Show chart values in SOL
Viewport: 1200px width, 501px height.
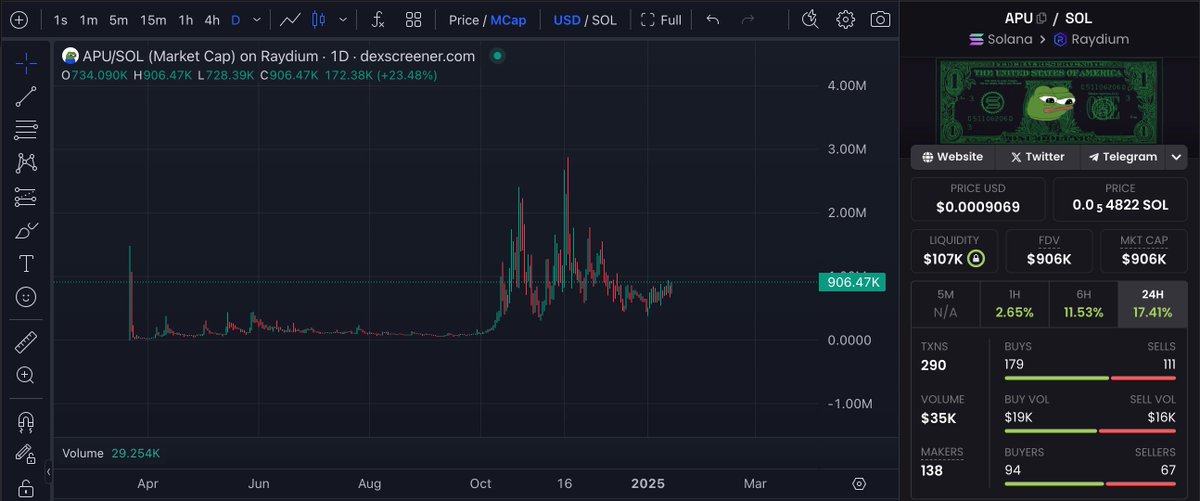tap(604, 20)
